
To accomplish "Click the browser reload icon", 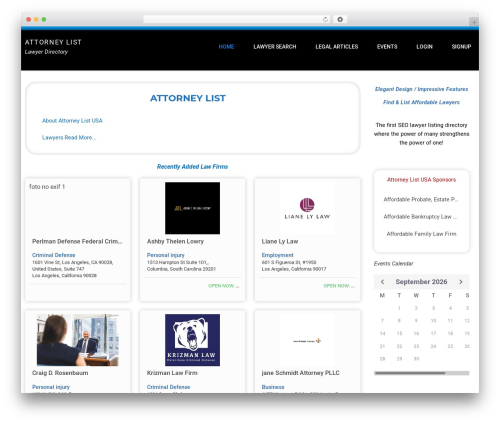I will tap(325, 19).
